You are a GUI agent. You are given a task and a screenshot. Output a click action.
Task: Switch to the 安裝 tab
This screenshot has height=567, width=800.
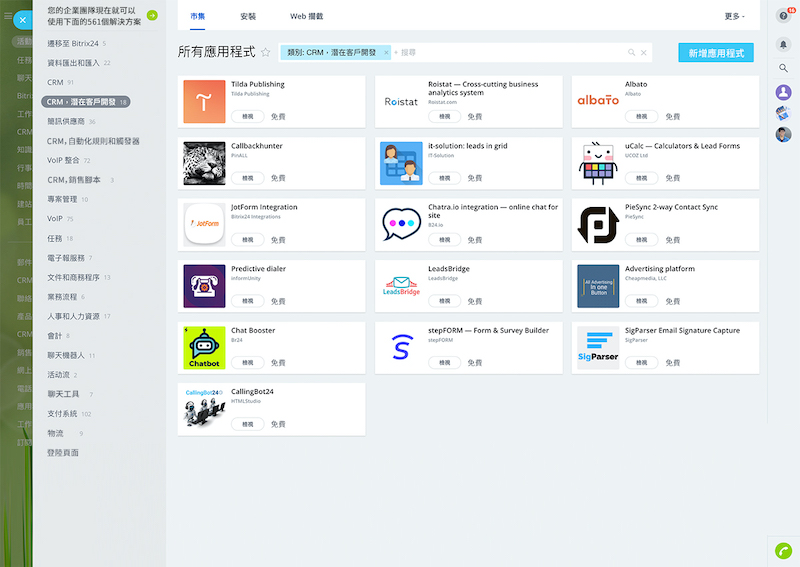248,16
